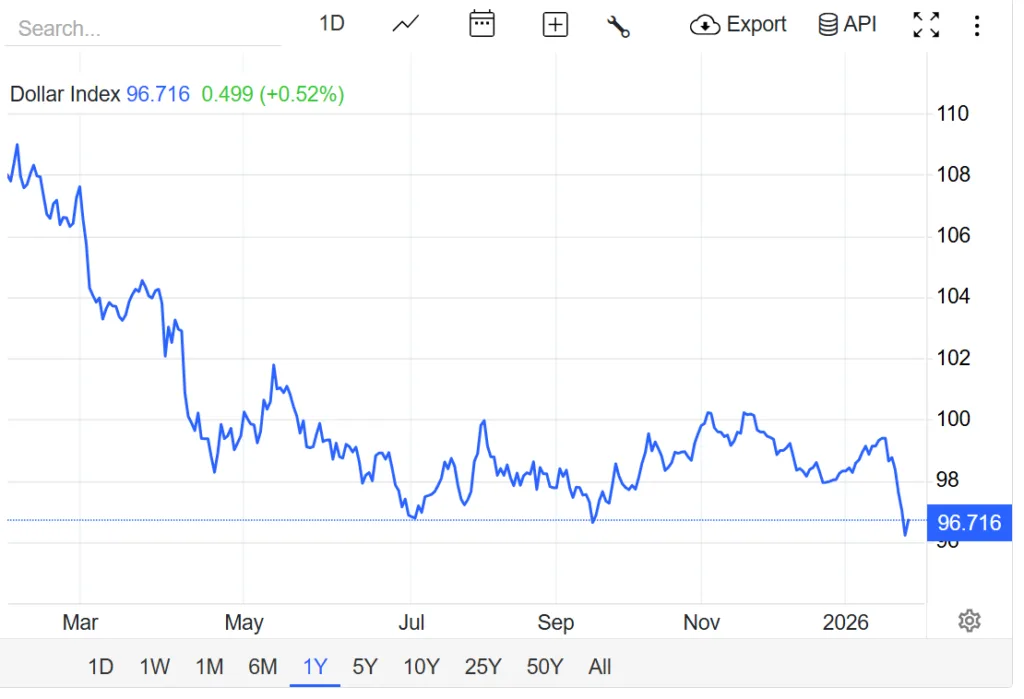
Task: Enable the 10Y range view
Action: click(x=422, y=666)
